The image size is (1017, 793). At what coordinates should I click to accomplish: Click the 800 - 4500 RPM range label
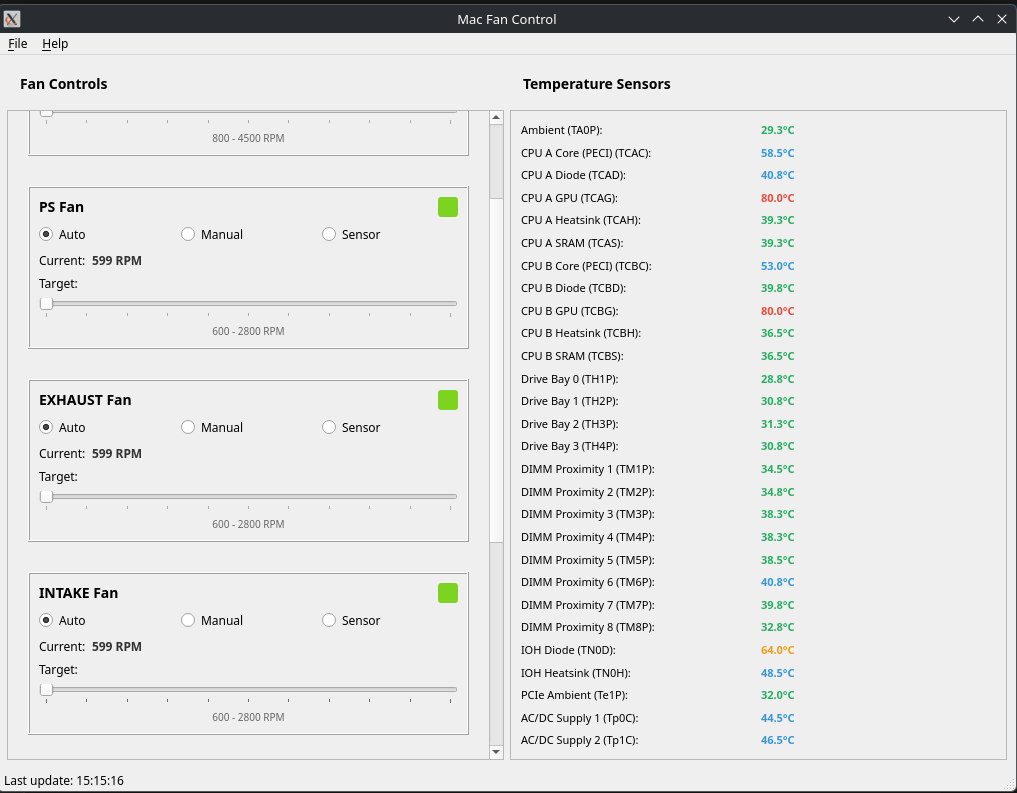(x=248, y=138)
